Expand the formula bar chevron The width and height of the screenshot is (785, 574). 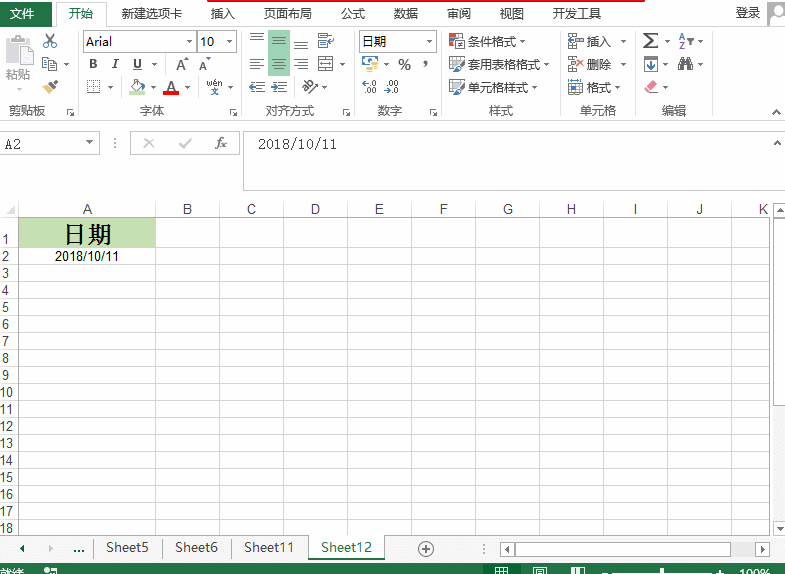coord(777,143)
